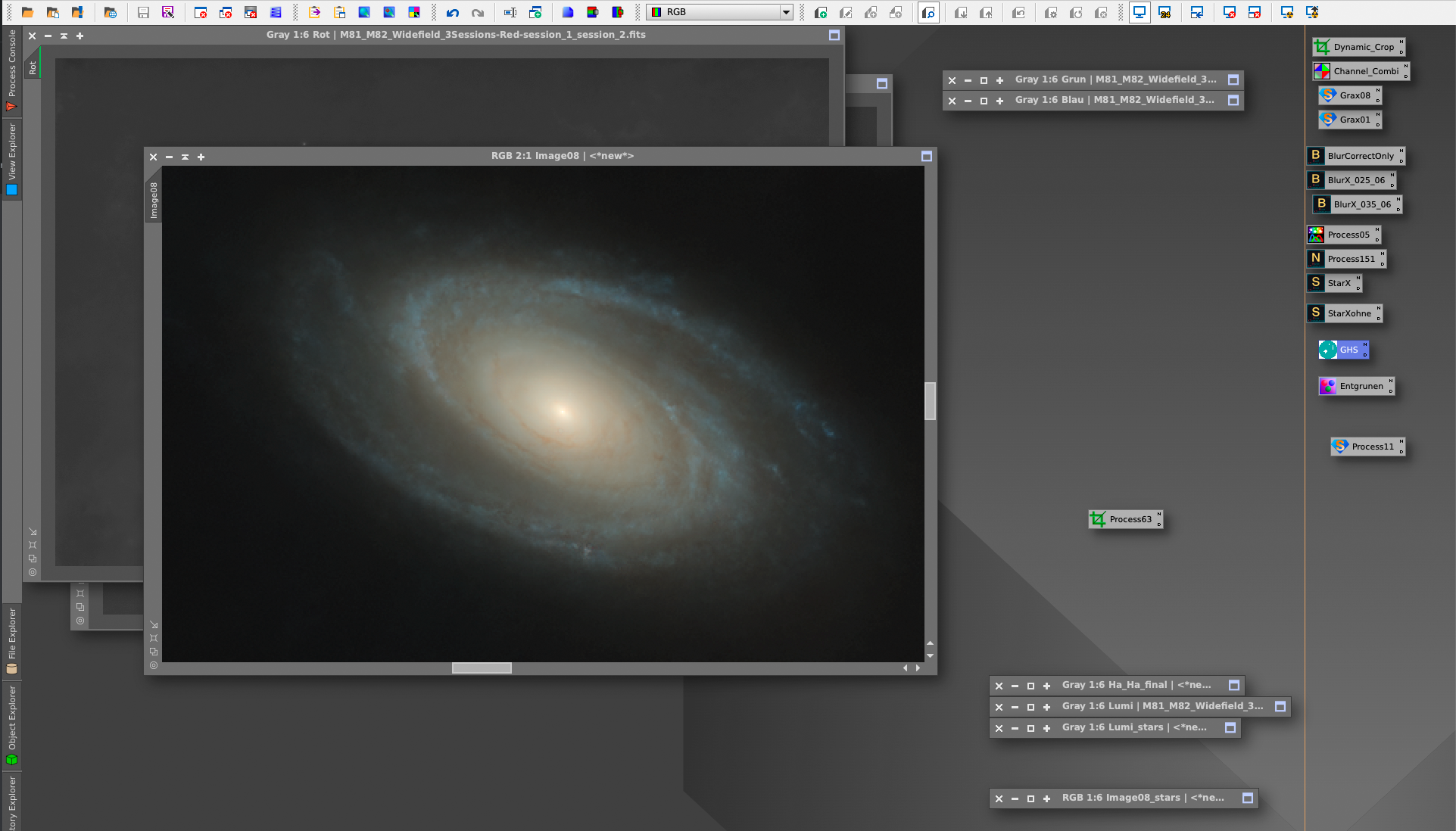Toggle the highlighted blue monitor toolbar button
Viewport: 1456px width, 831px height.
pyautogui.click(x=1140, y=12)
